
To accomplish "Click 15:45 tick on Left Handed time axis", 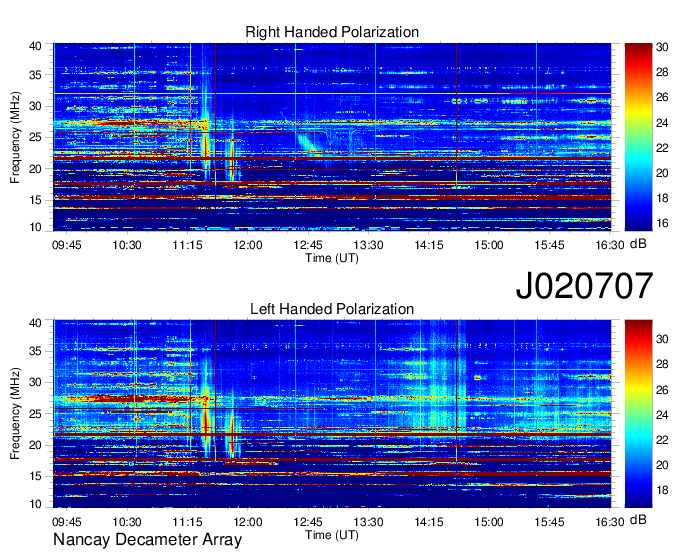I will (549, 522).
